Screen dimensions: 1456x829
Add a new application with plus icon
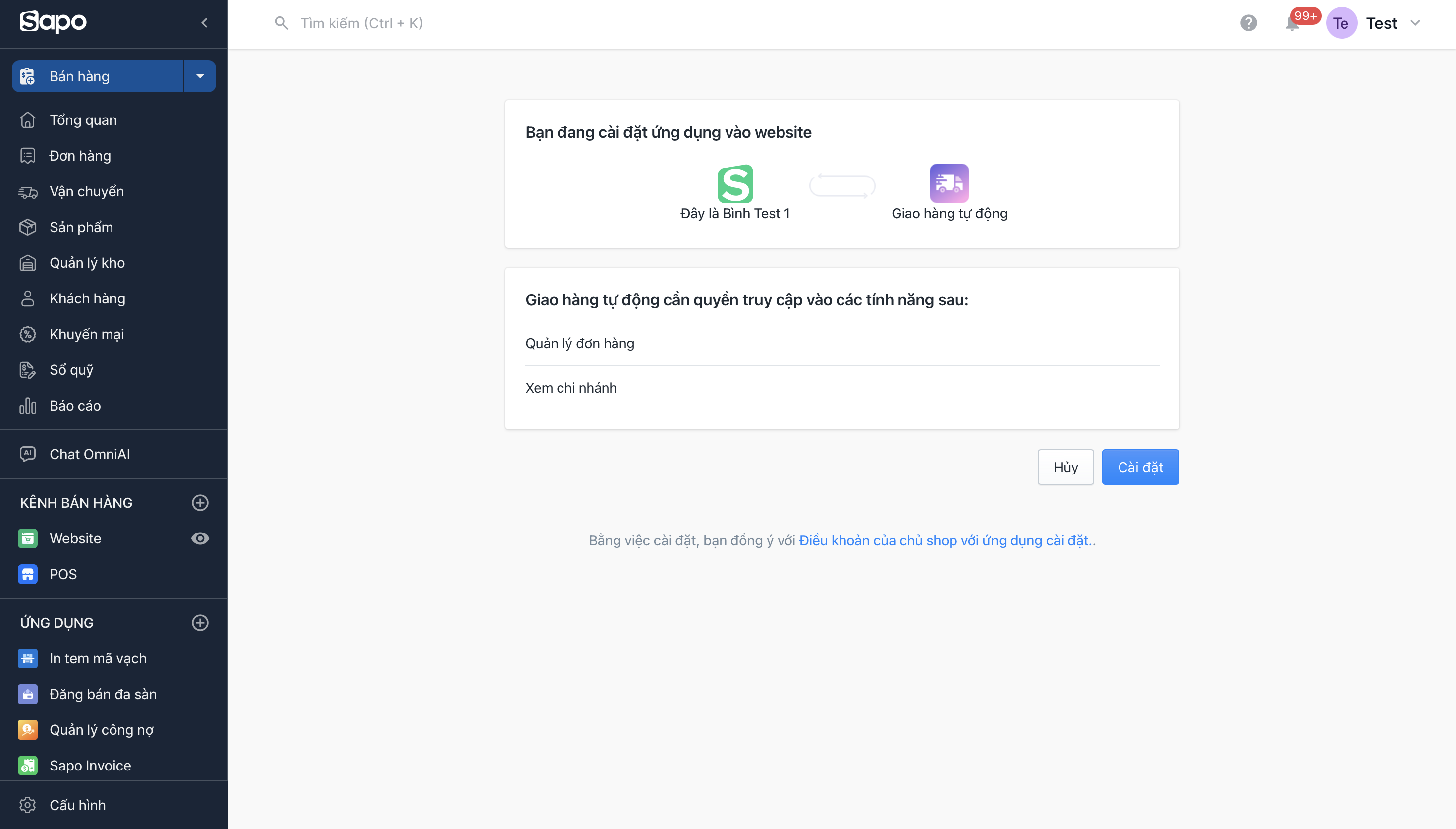tap(200, 622)
